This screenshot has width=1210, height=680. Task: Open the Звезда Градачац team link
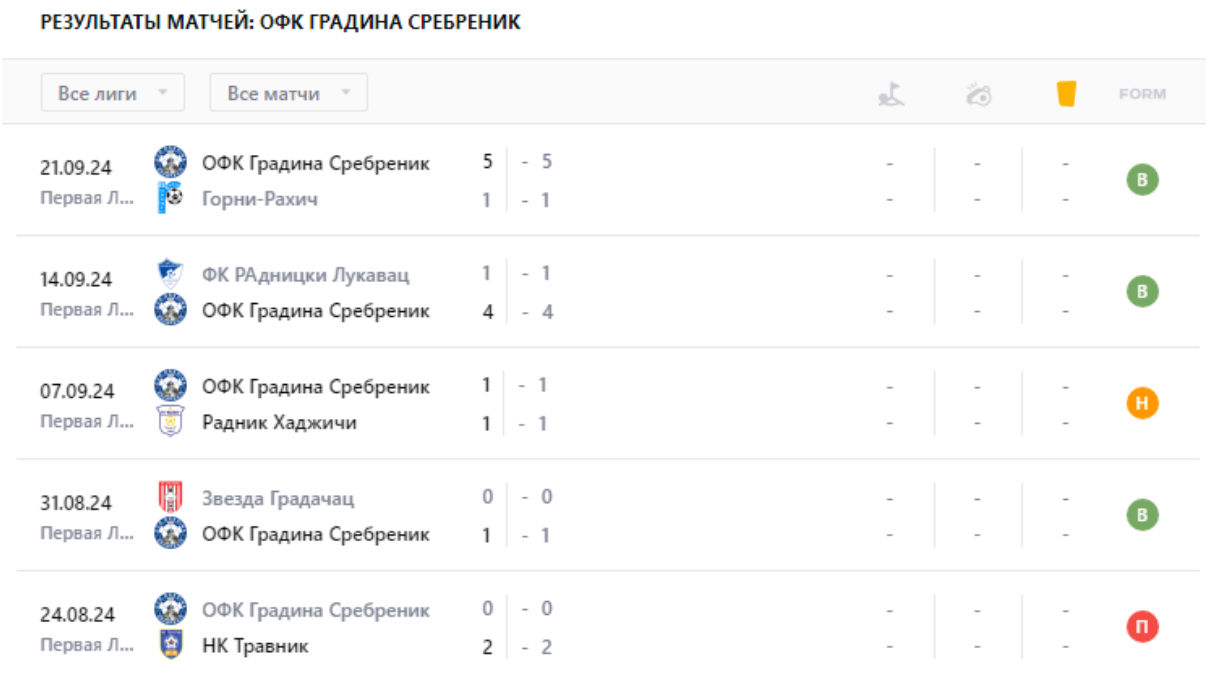[278, 498]
